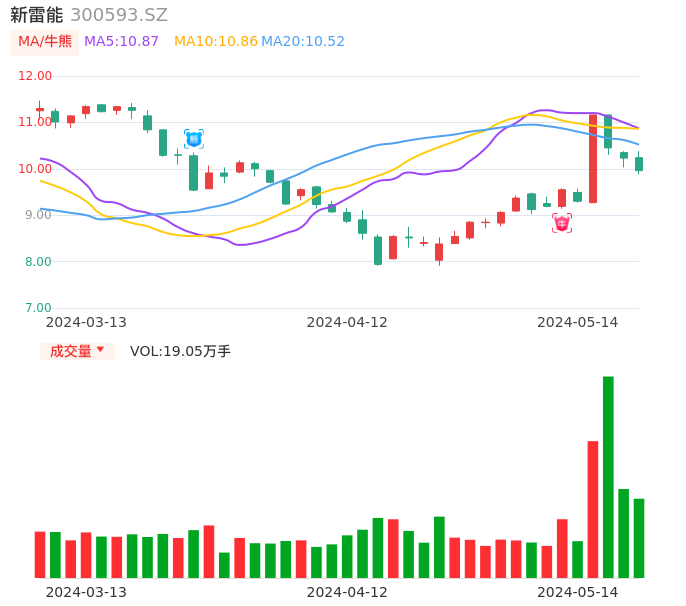Select the MA/牛熊 indicator tab
686x606 pixels.
[x=44, y=42]
